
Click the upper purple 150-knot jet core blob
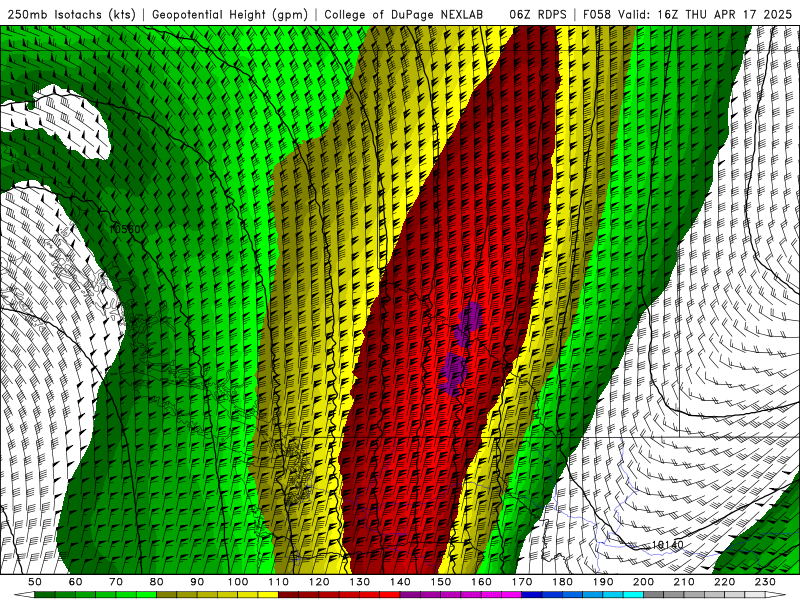[468, 323]
